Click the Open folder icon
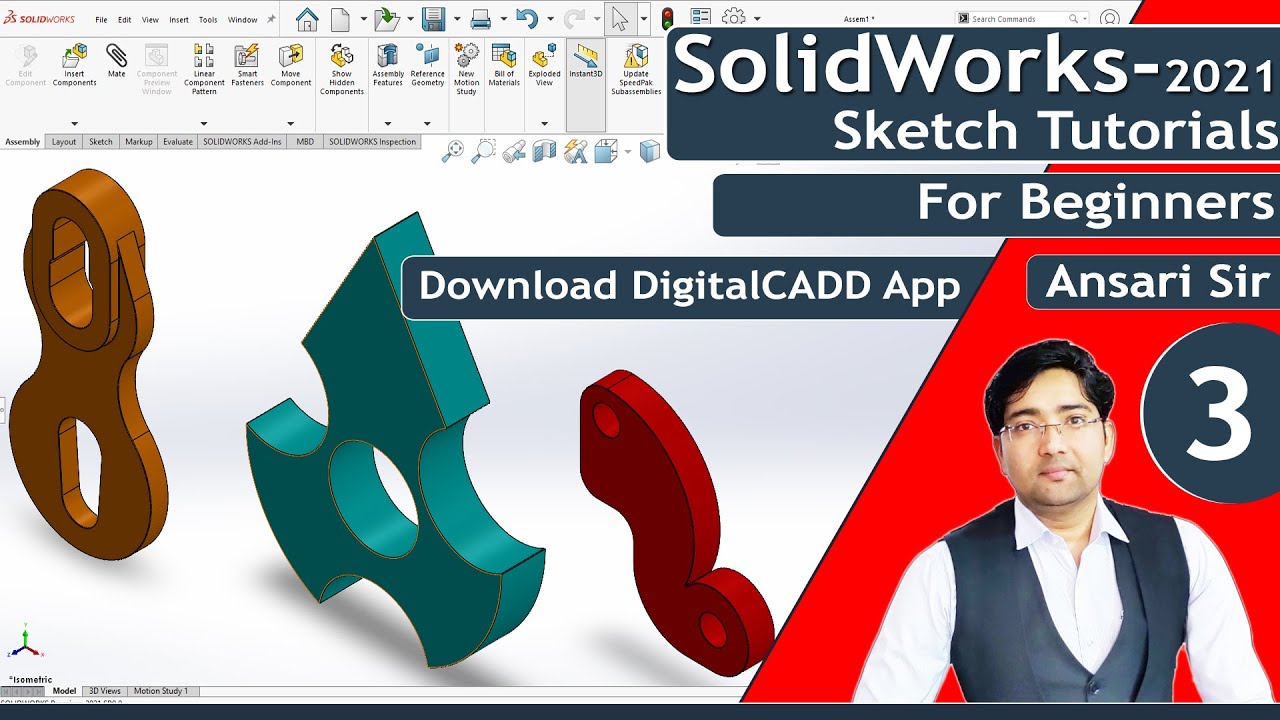This screenshot has height=720, width=1280. point(385,19)
